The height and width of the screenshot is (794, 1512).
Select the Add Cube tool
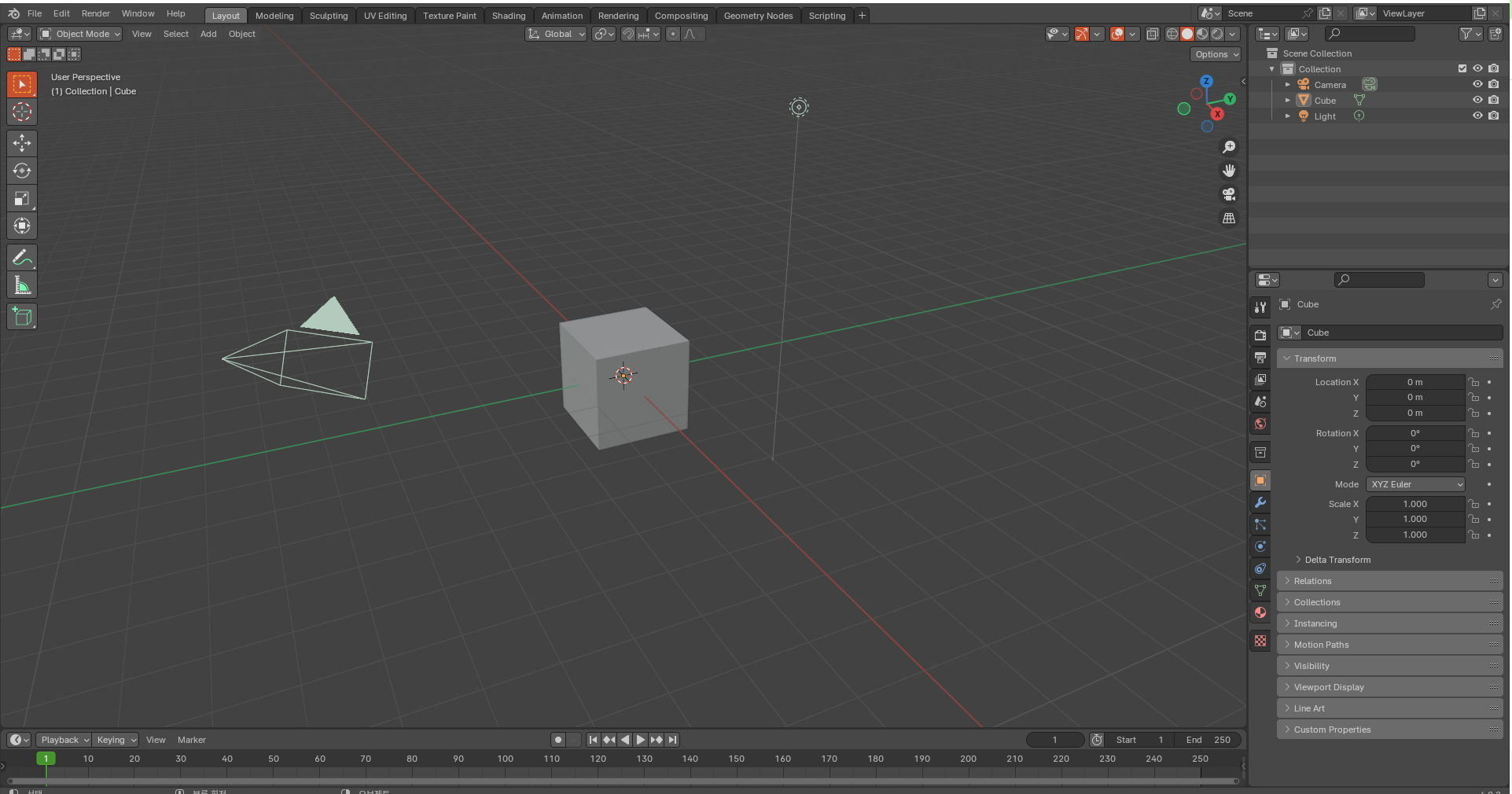pos(22,316)
